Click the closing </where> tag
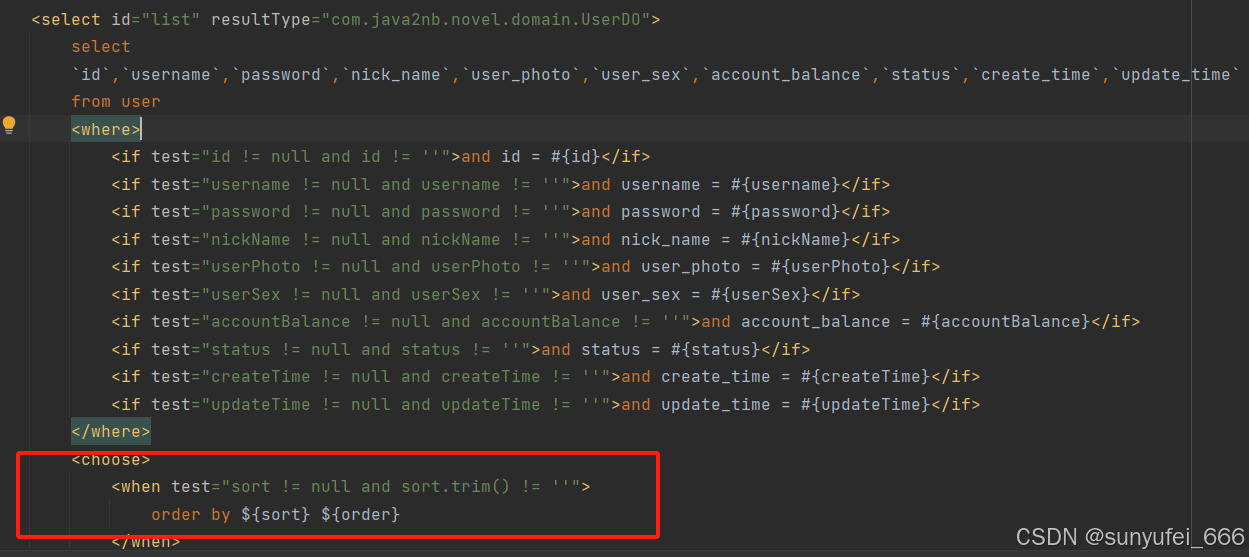Viewport: 1249px width, 557px height. [x=111, y=432]
